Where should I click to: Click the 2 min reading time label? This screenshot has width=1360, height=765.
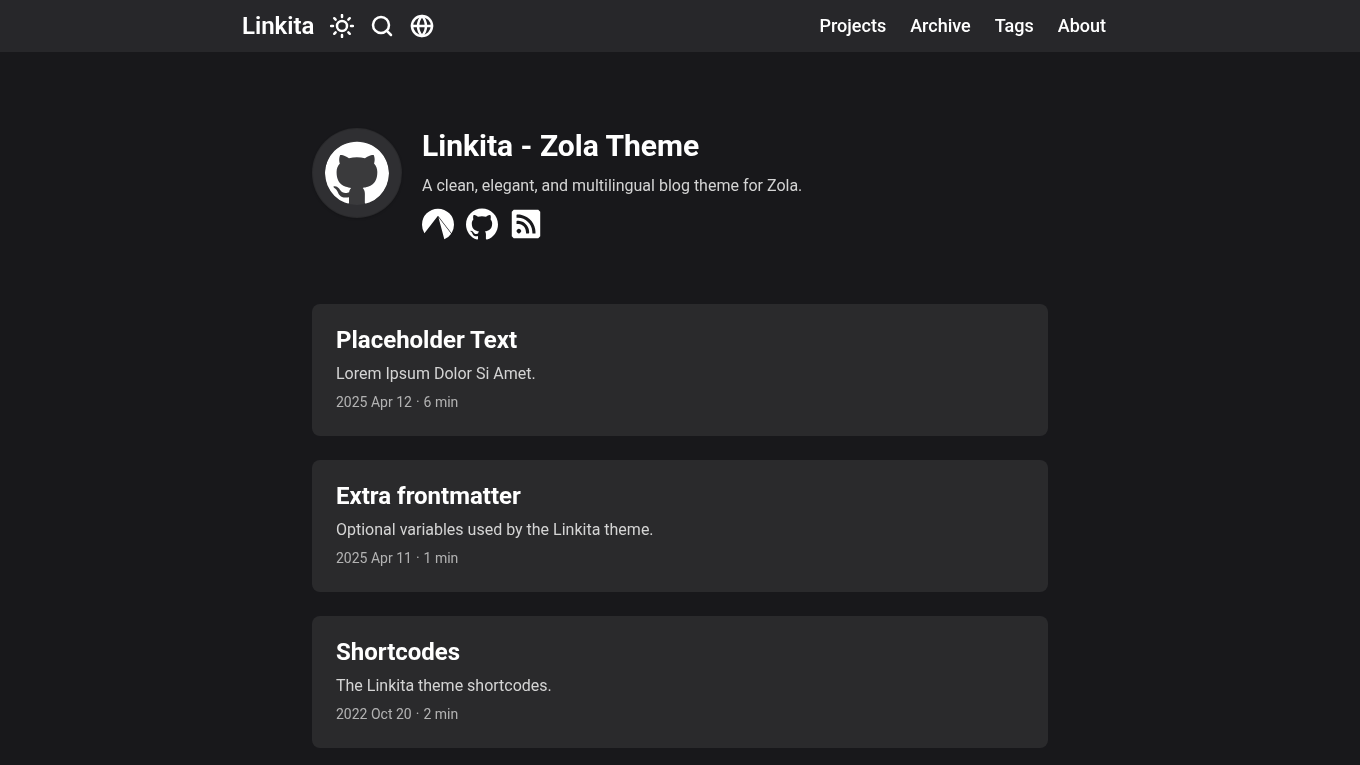pyautogui.click(x=440, y=714)
